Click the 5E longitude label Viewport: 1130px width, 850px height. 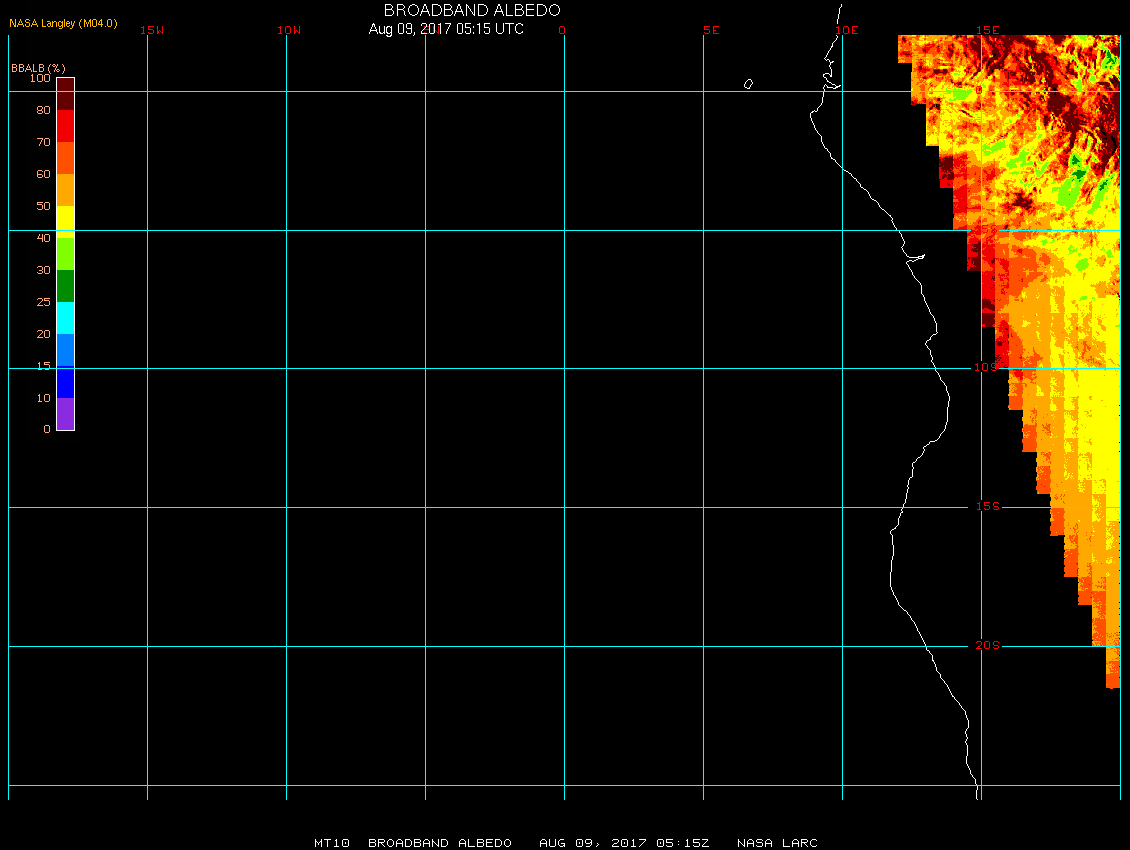(711, 30)
